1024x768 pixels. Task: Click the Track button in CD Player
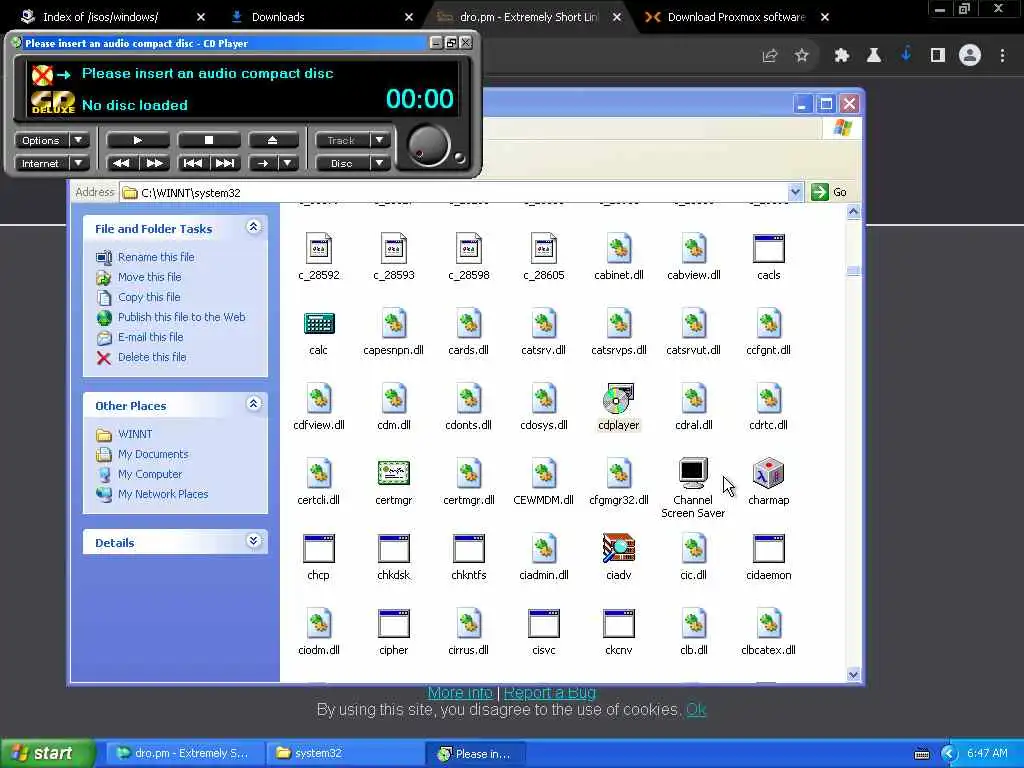[342, 140]
